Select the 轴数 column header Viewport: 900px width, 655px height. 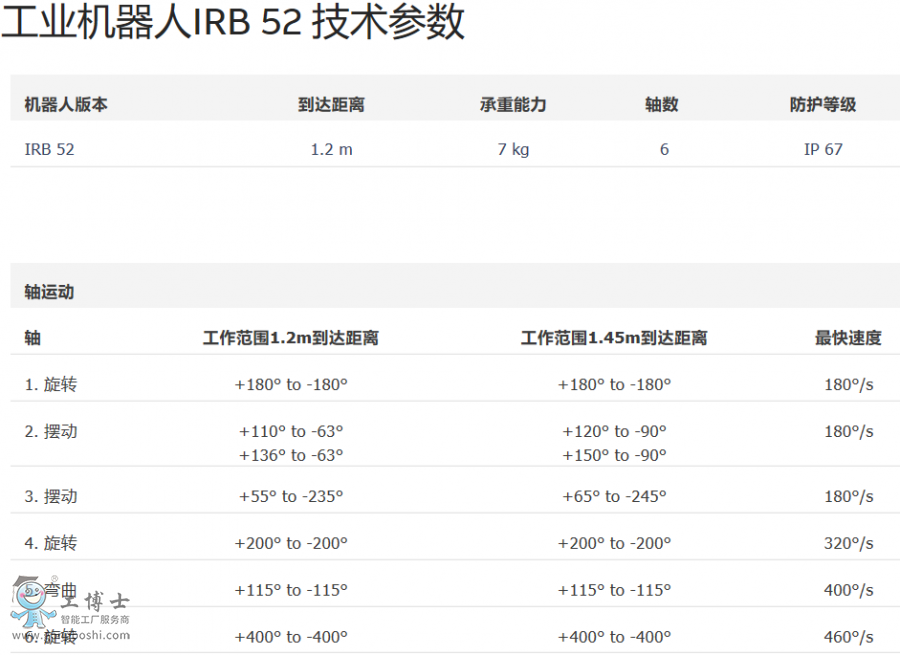pos(662,104)
